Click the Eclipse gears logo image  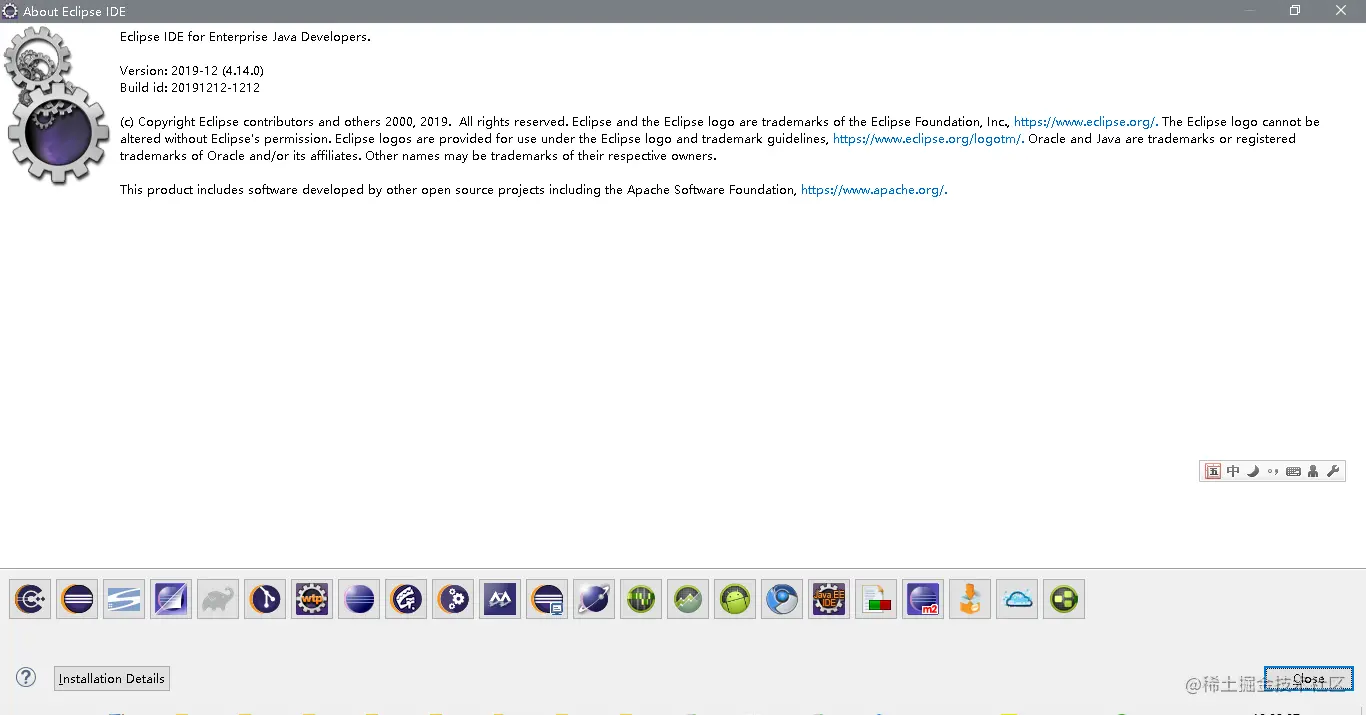pos(57,107)
